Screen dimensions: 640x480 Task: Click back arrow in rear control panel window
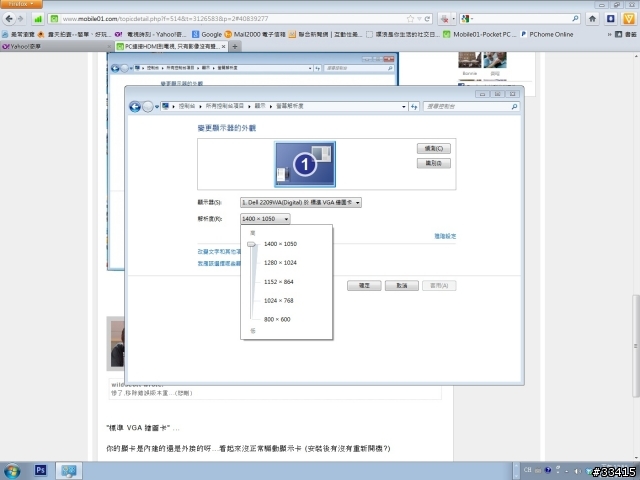click(x=116, y=68)
